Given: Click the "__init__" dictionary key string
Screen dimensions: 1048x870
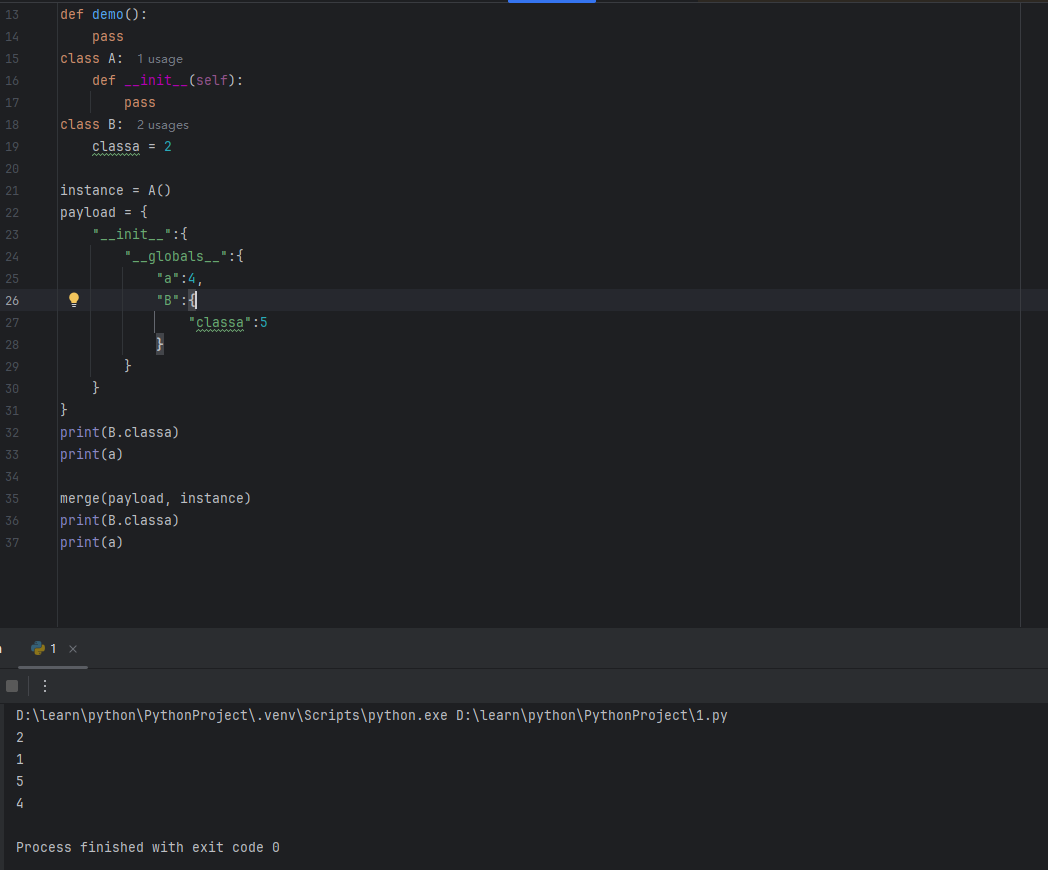Looking at the screenshot, I should pos(132,235).
